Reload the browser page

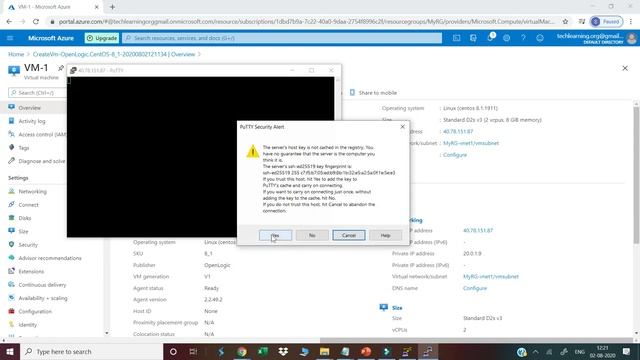[x=36, y=21]
